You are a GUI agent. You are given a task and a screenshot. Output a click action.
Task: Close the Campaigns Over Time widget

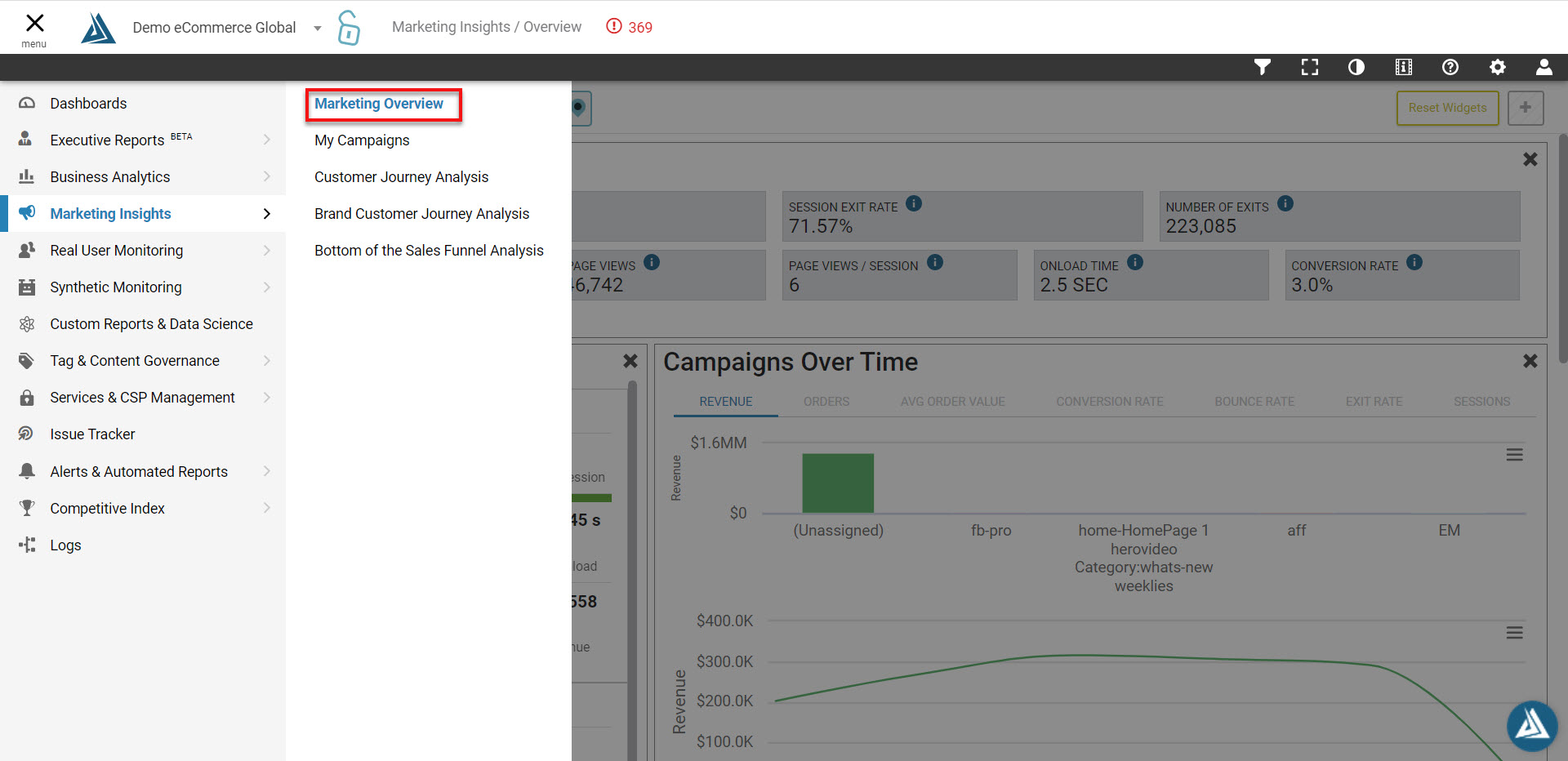pos(1530,361)
